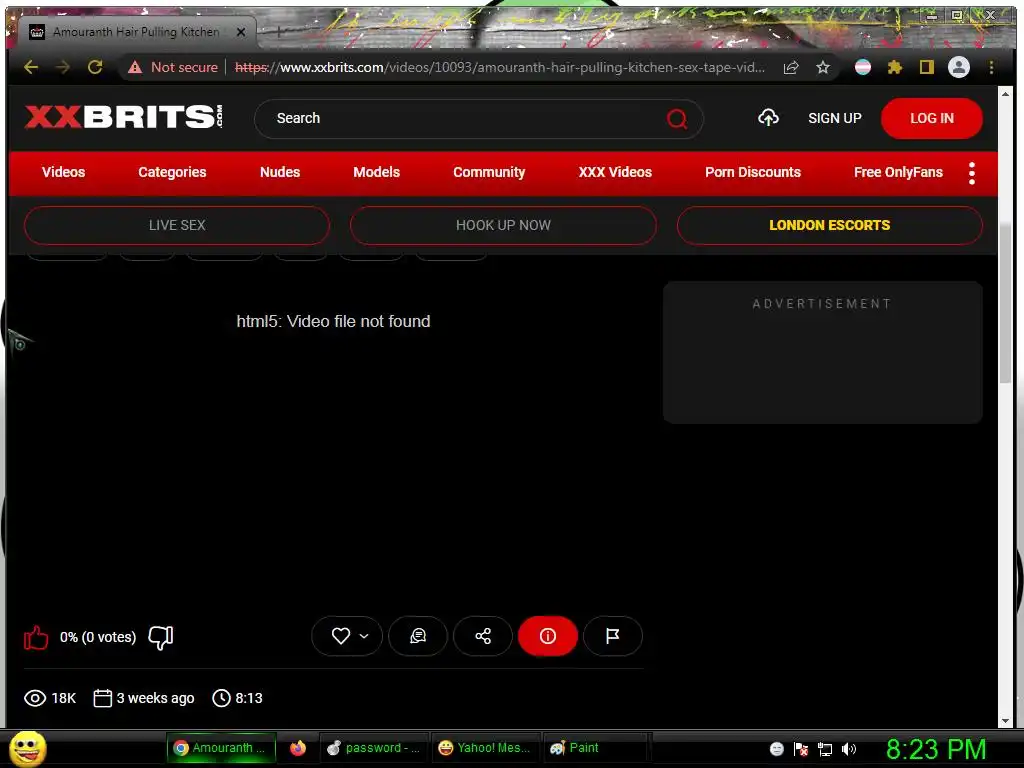
Task: Switch to Yahoo! Messenger taskbar window
Action: (x=485, y=748)
